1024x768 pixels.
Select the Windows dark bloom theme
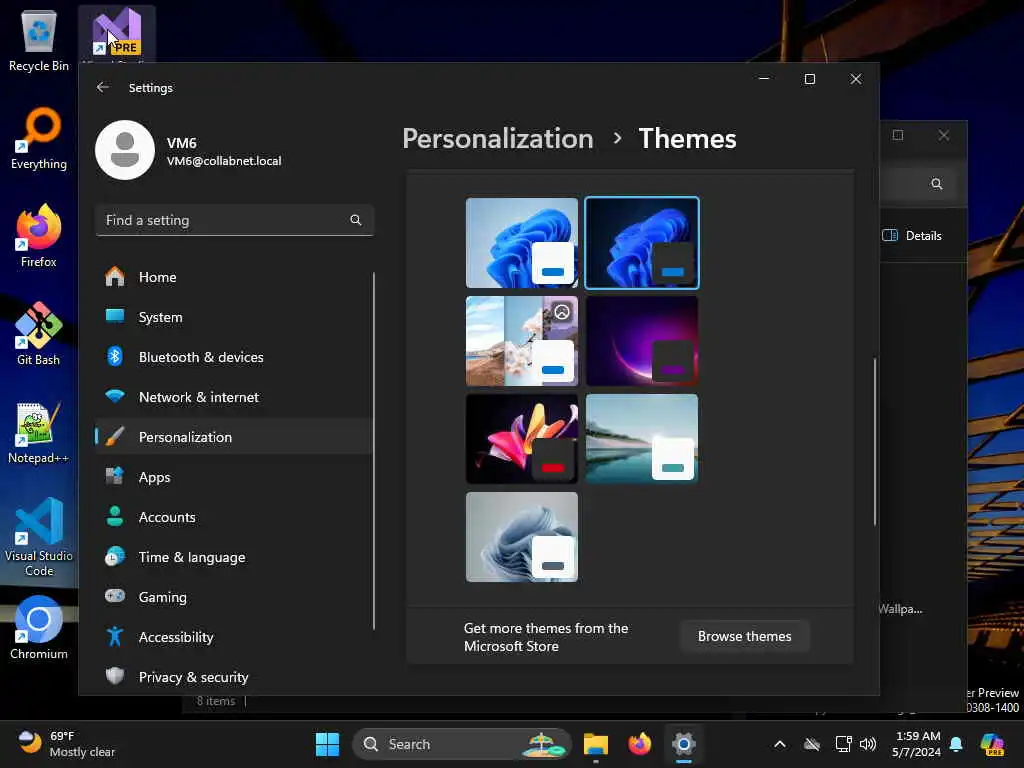642,243
